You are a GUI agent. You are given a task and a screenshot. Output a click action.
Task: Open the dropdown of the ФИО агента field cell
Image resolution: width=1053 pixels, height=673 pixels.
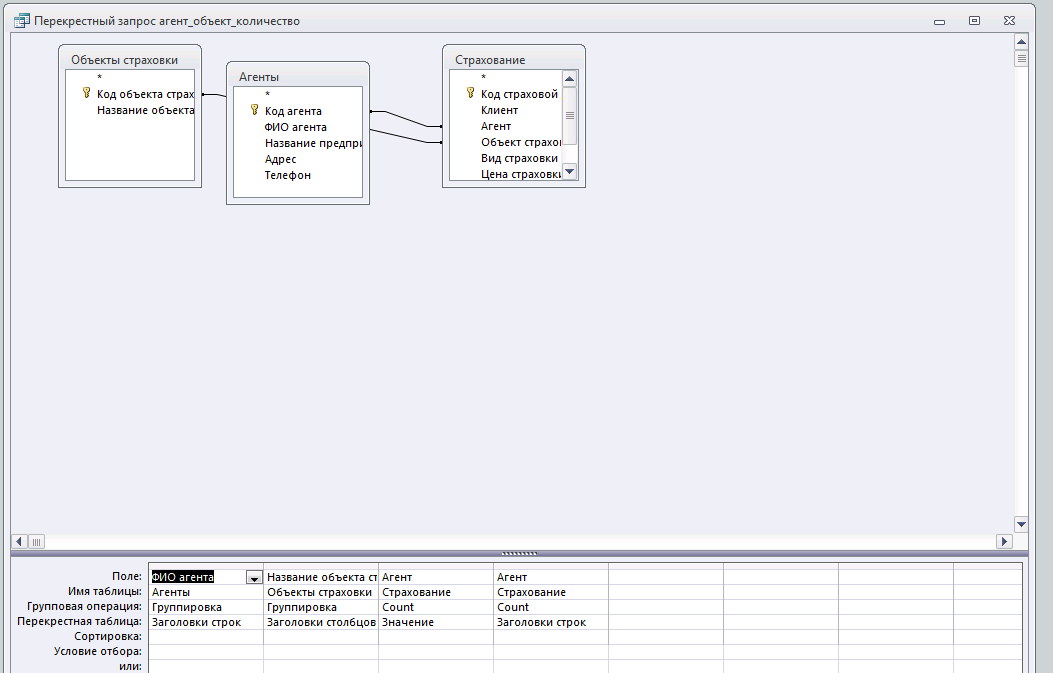[x=254, y=577]
